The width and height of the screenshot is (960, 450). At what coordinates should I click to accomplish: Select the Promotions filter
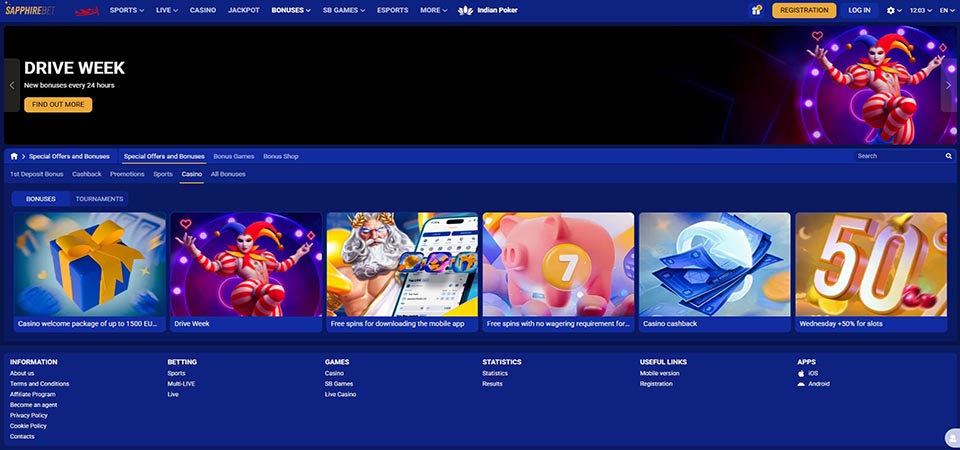[x=127, y=174]
